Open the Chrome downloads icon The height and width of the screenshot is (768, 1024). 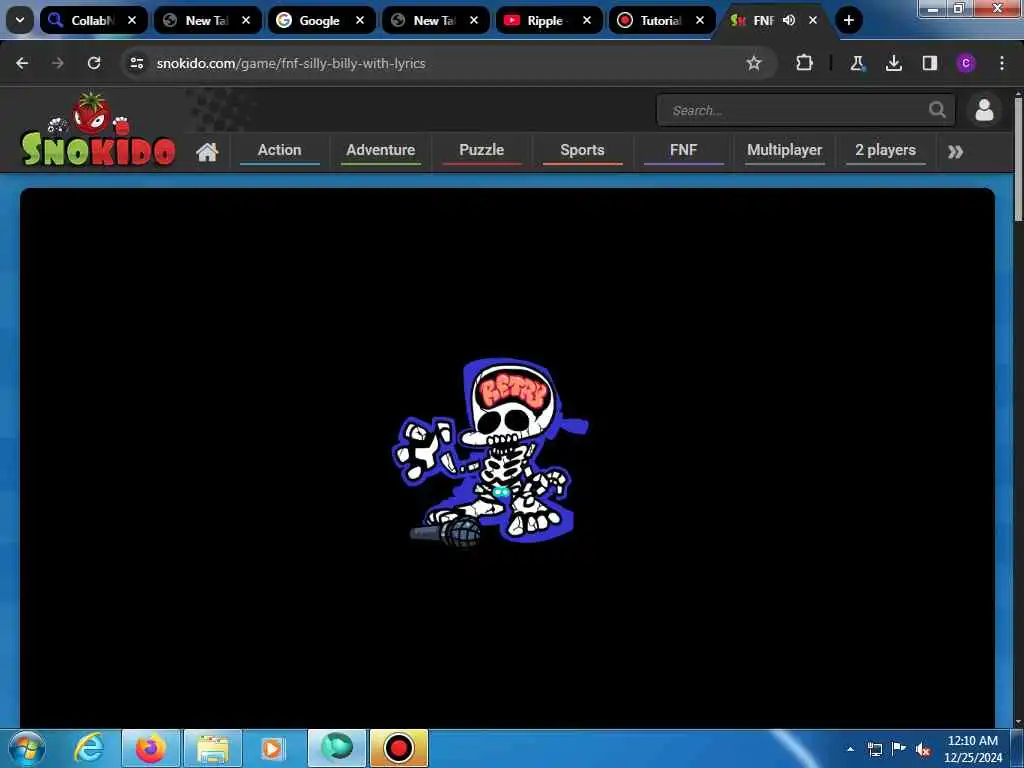[x=893, y=63]
